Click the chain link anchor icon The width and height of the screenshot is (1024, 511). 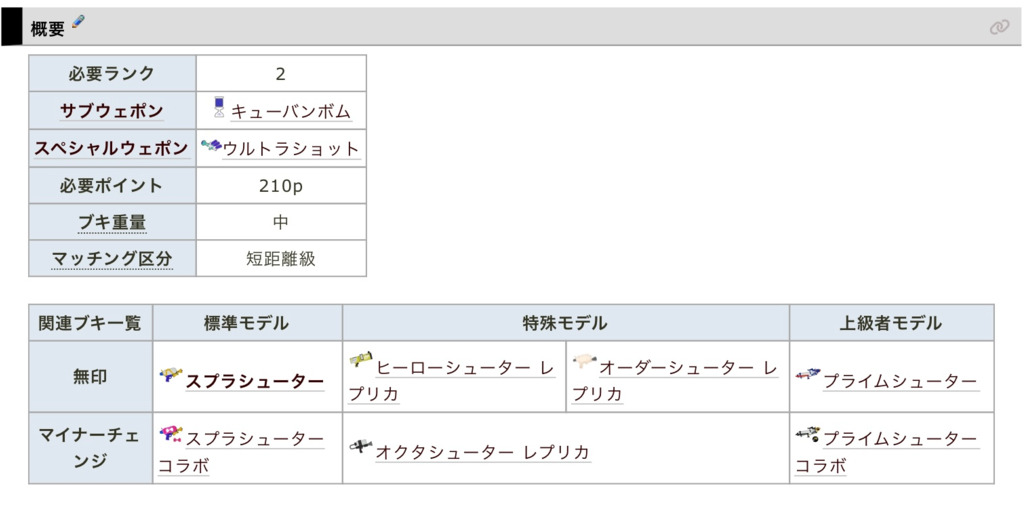coord(999,27)
